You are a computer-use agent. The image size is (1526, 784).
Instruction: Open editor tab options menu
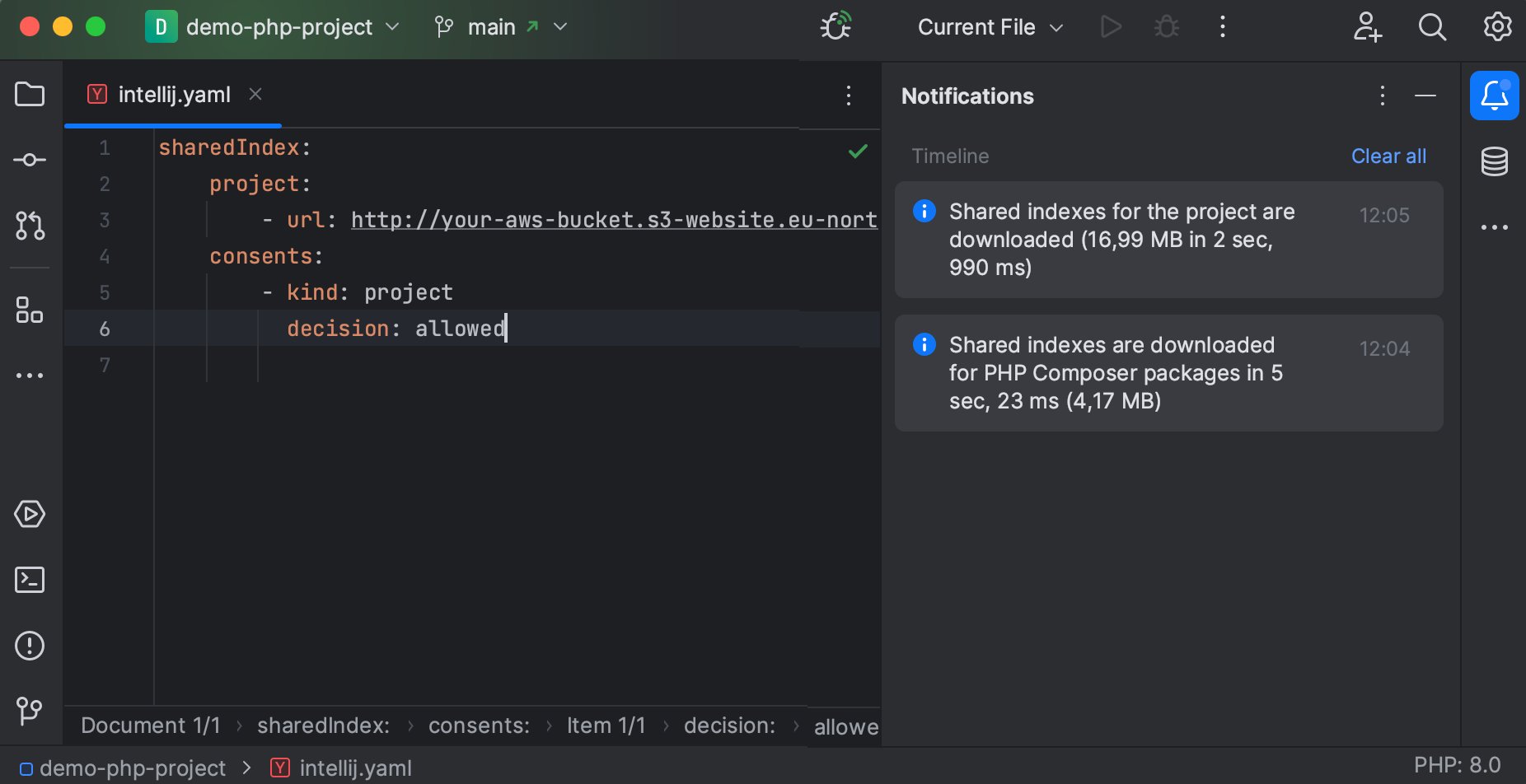849,96
